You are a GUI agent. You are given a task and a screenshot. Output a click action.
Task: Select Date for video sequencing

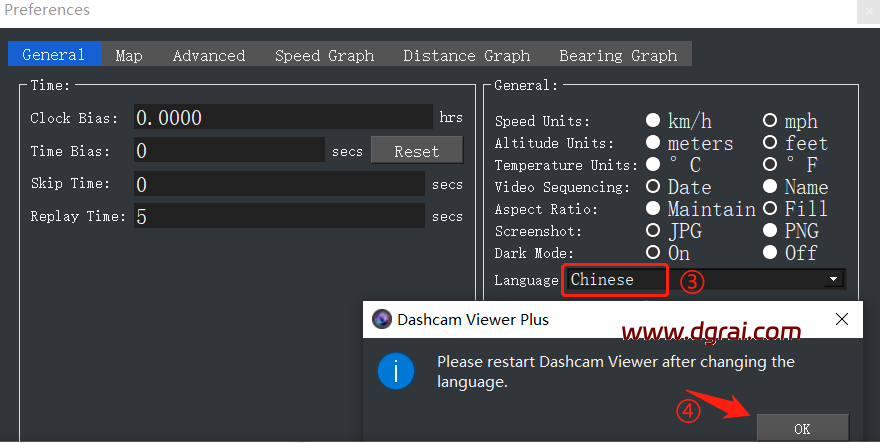[x=653, y=187]
